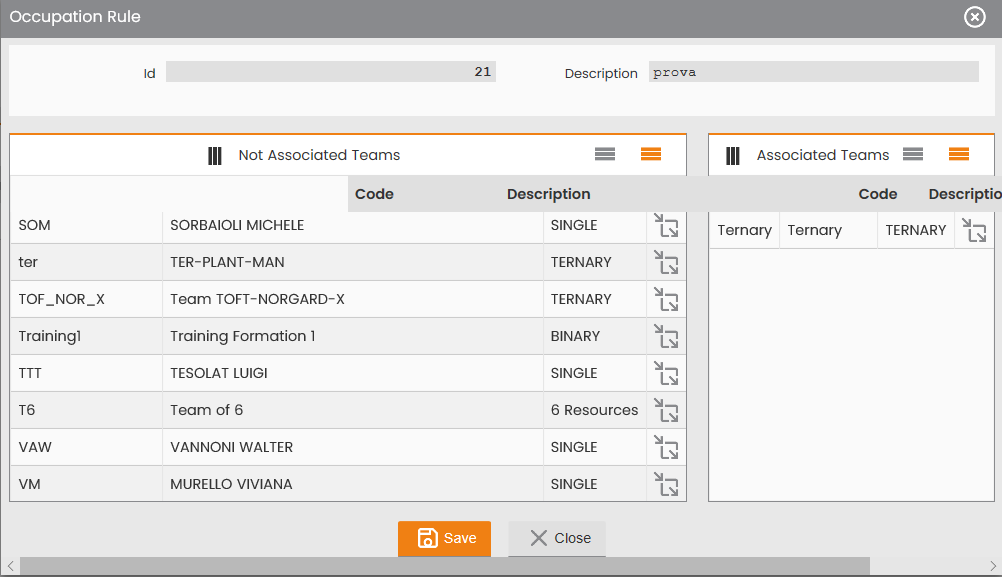Click the transfer icon for the Training Formation 1 row
This screenshot has height=577, width=1002.
coord(666,337)
